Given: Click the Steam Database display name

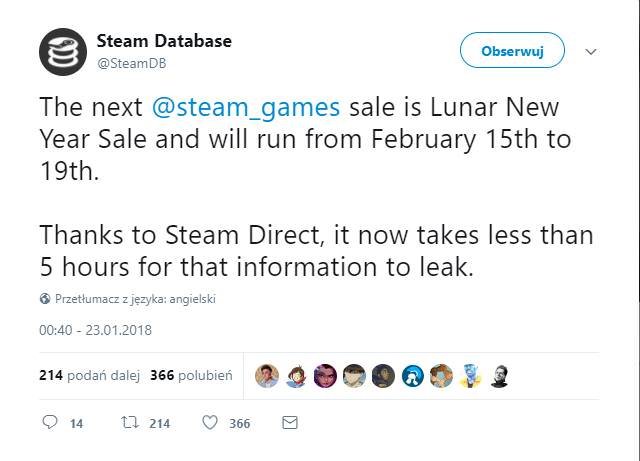Looking at the screenshot, I should [164, 42].
